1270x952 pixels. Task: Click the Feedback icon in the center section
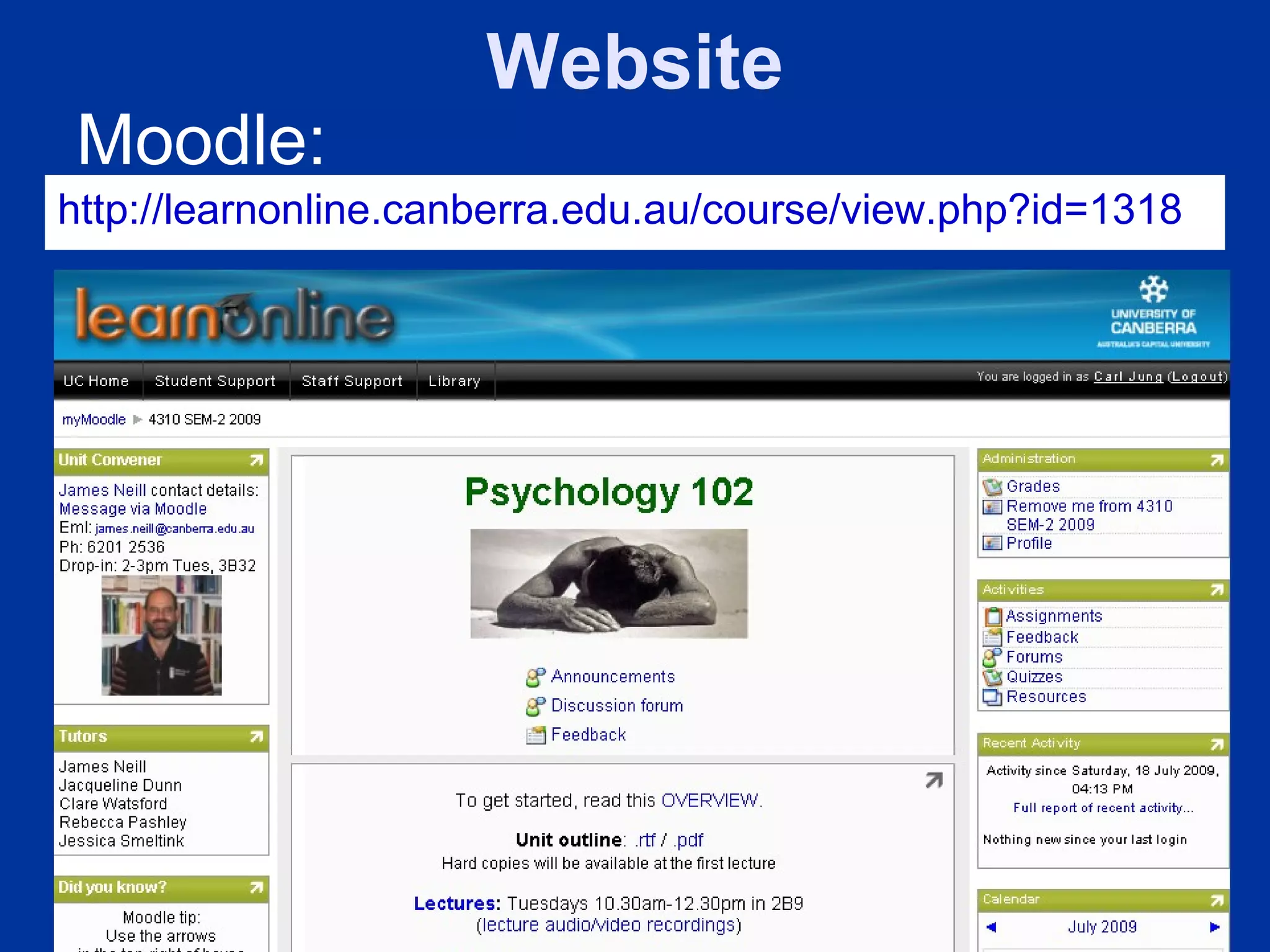(536, 735)
